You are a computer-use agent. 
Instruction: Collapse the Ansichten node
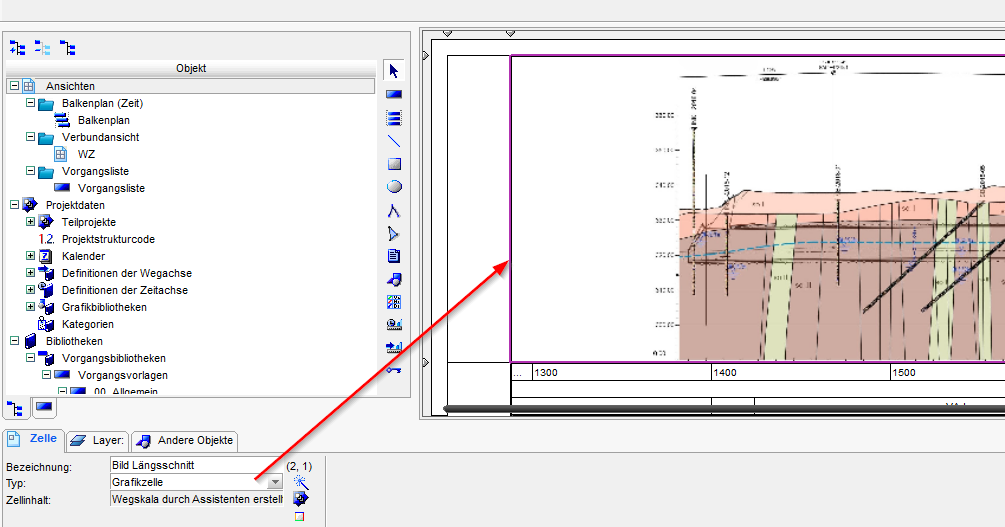[x=14, y=85]
